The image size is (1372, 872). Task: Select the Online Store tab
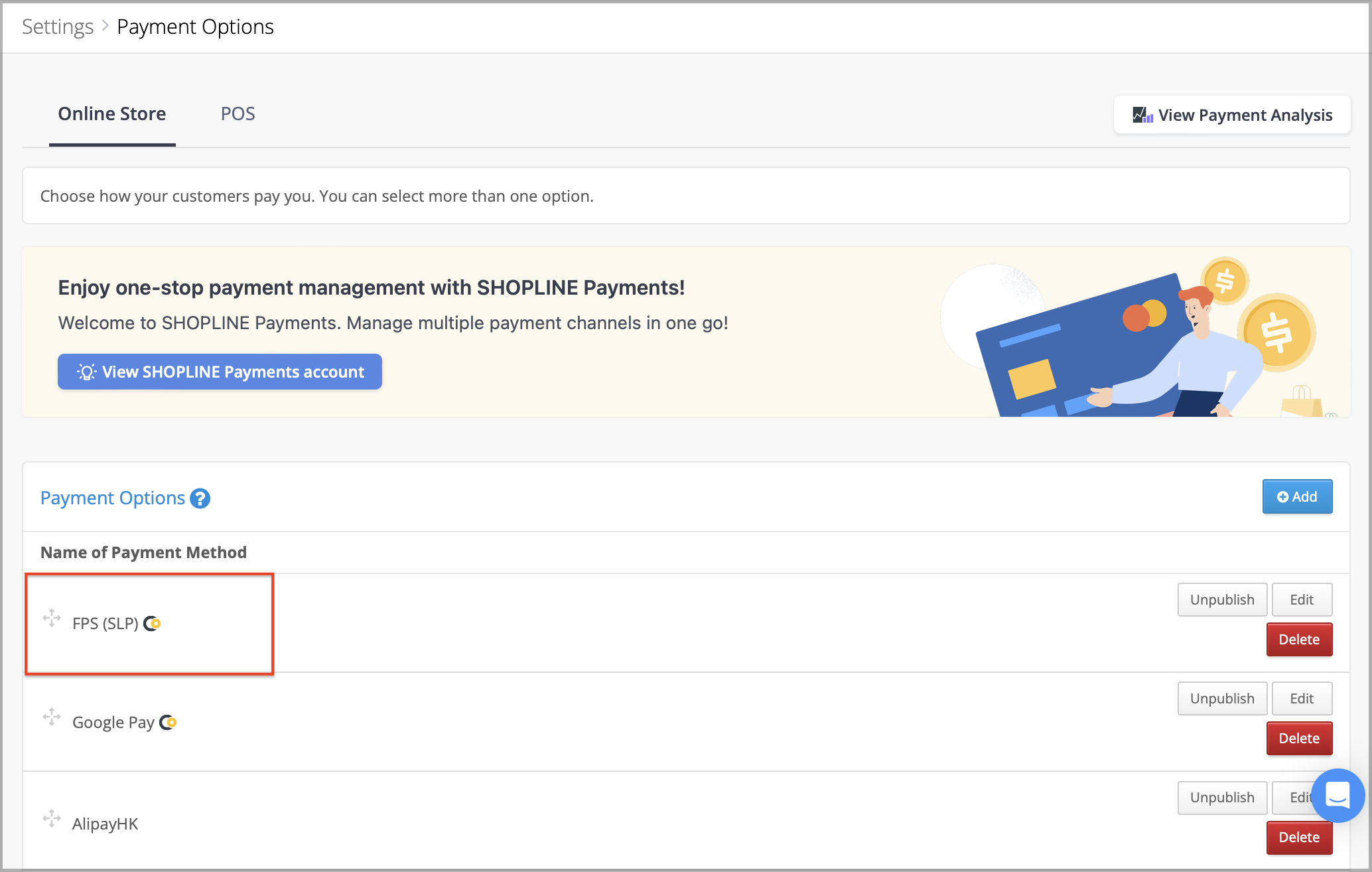click(x=112, y=113)
